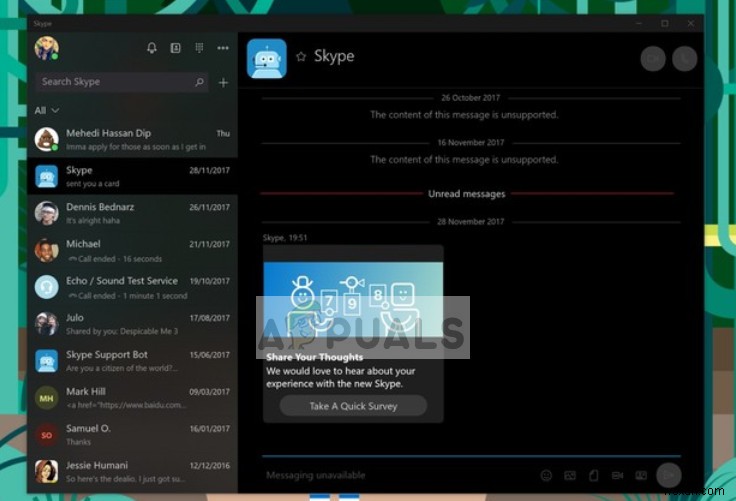Click the search magnifier icon
This screenshot has width=736, height=501.
click(199, 82)
